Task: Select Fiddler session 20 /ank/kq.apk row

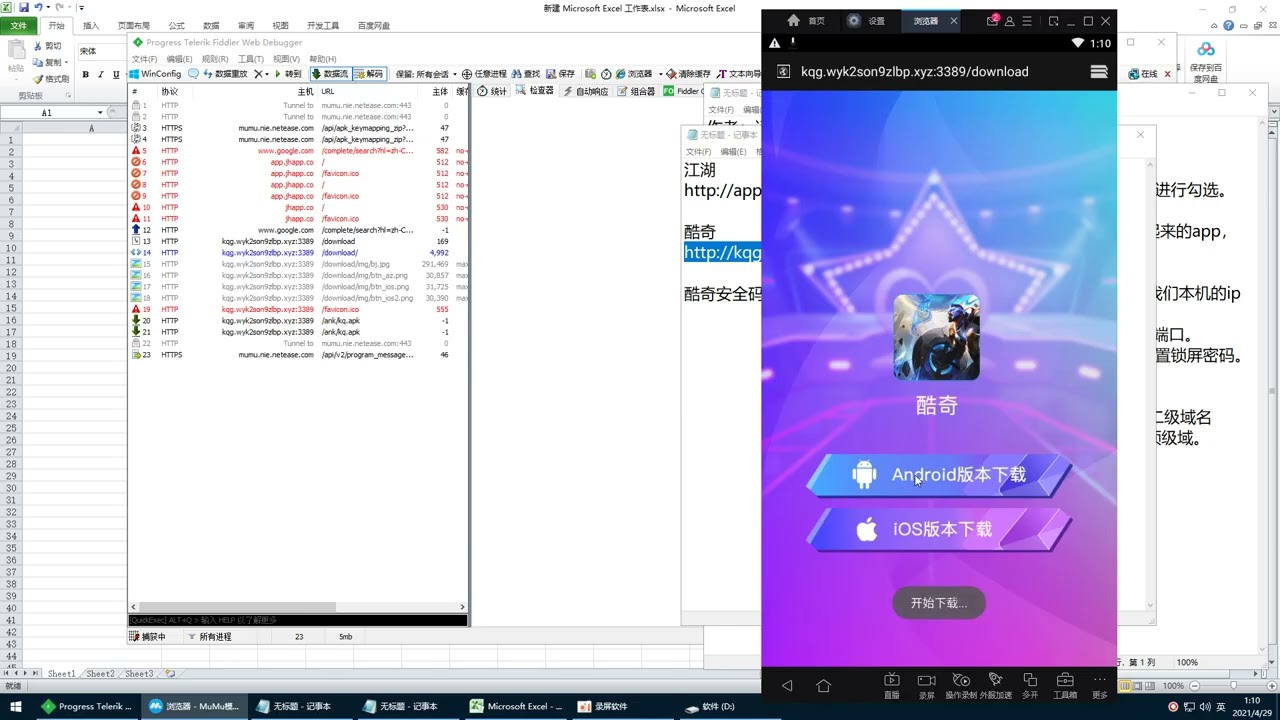Action: pyautogui.click(x=298, y=320)
